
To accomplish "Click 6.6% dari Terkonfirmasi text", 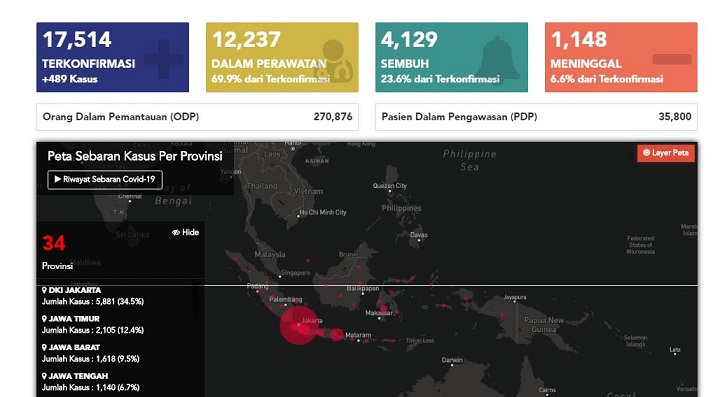I will click(607, 79).
